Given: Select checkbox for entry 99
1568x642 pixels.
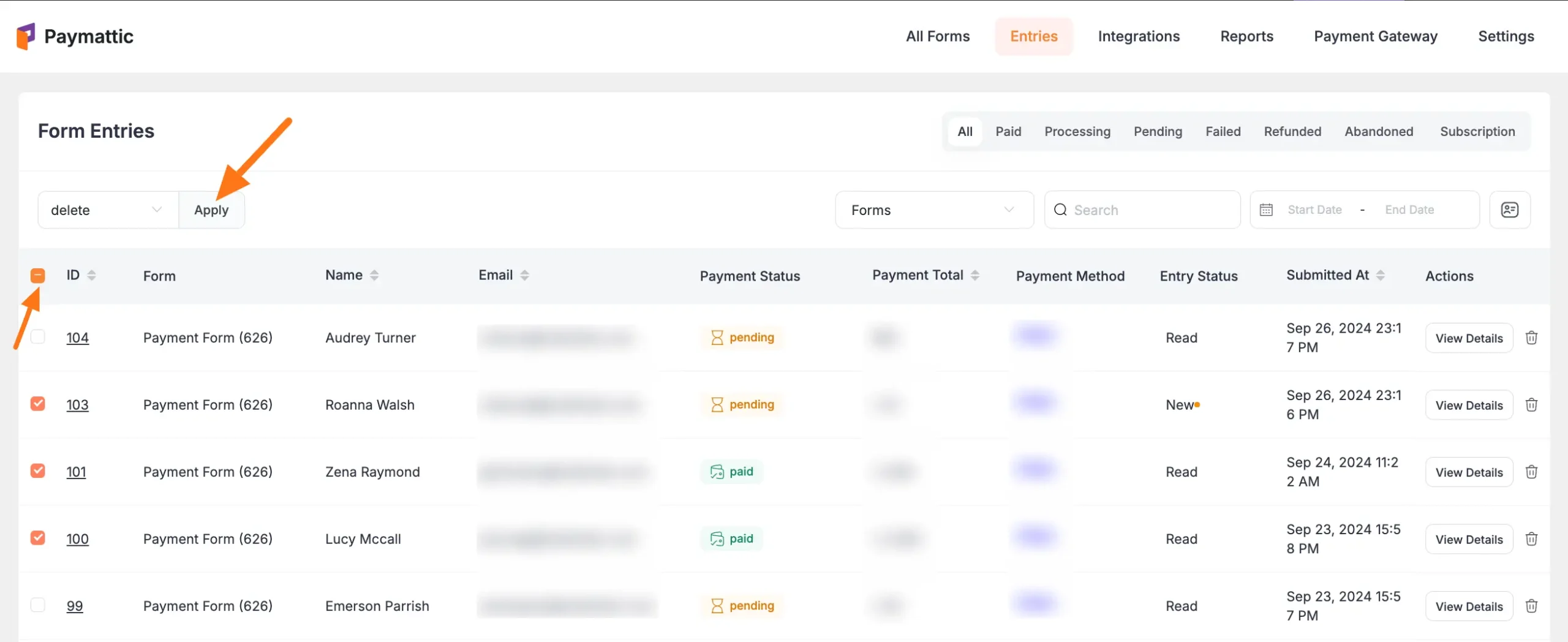Looking at the screenshot, I should (38, 605).
